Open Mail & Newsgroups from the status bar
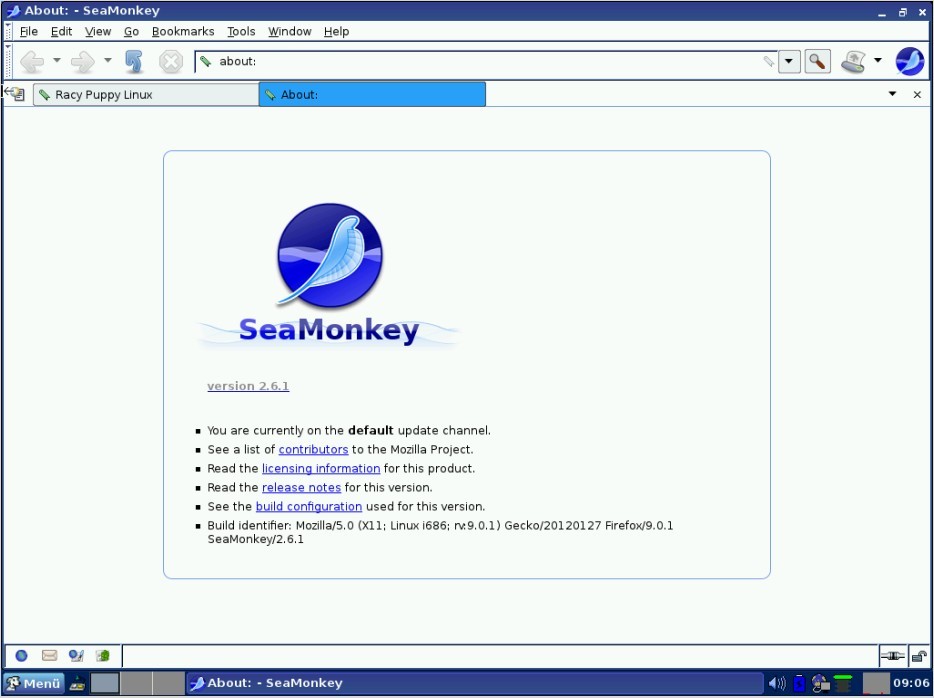 click(49, 656)
